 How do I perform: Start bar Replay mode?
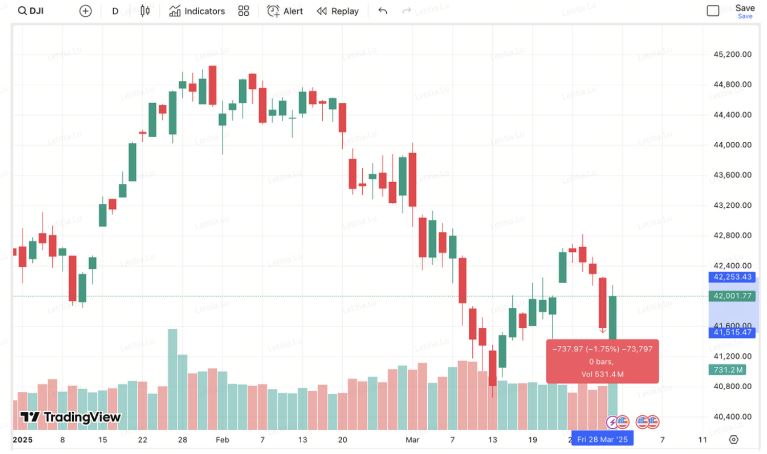(337, 11)
